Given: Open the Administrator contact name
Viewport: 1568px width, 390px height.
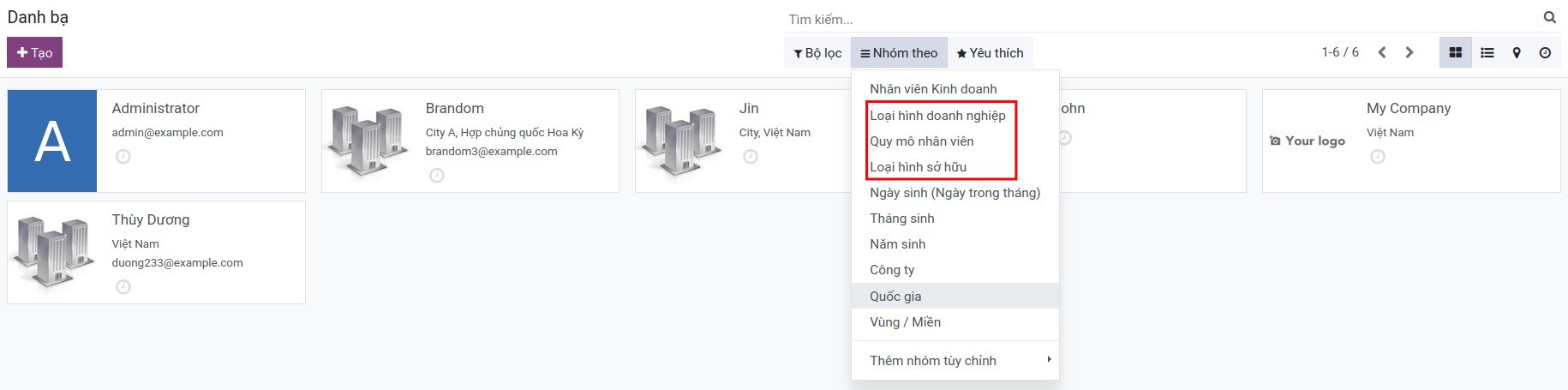Looking at the screenshot, I should [x=155, y=108].
